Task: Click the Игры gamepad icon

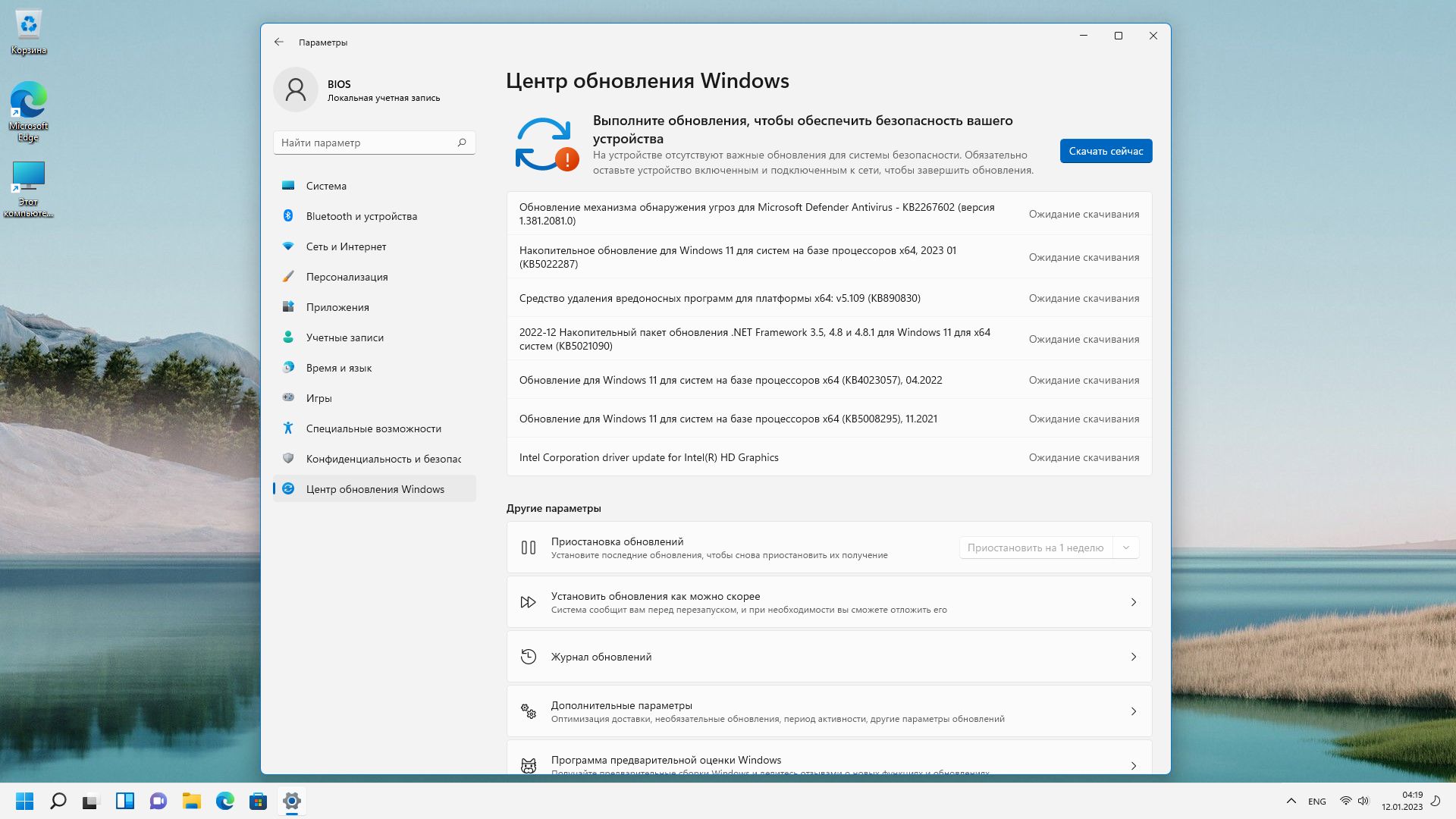Action: coord(288,397)
